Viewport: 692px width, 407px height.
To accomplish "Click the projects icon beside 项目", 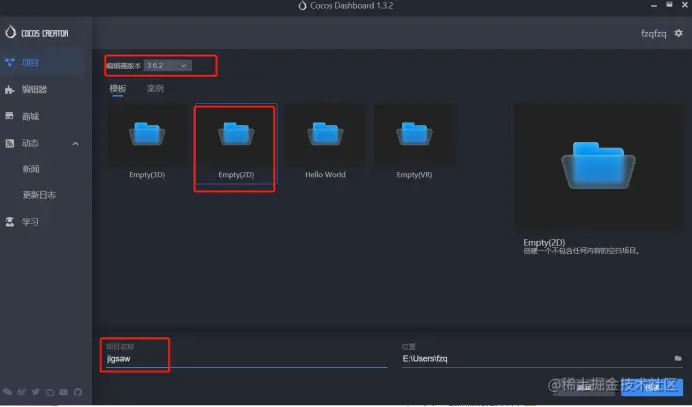I will [x=10, y=62].
